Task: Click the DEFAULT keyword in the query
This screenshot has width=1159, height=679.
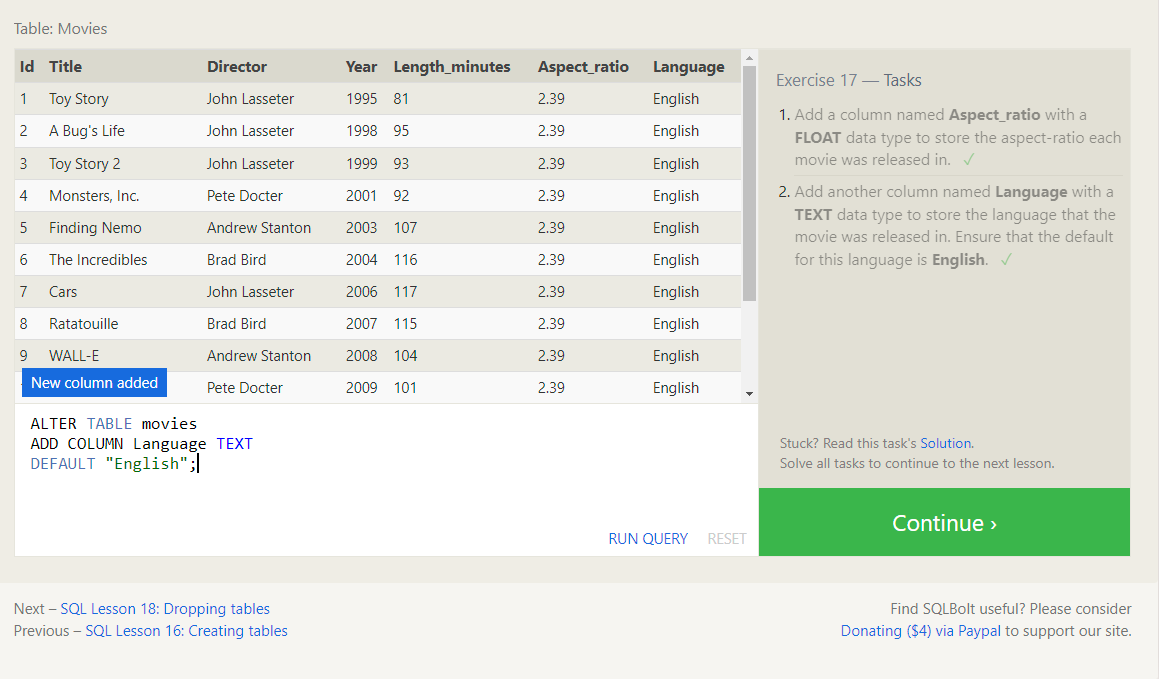Action: tap(63, 464)
